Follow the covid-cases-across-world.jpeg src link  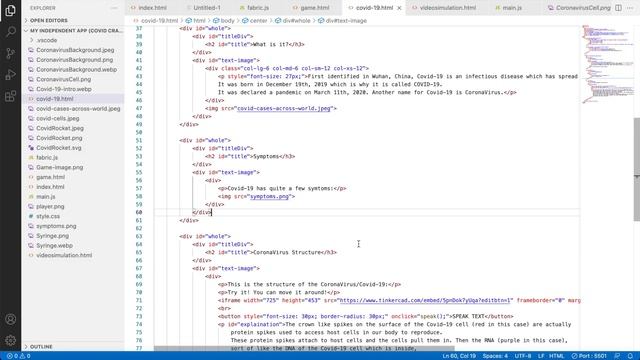tap(284, 109)
